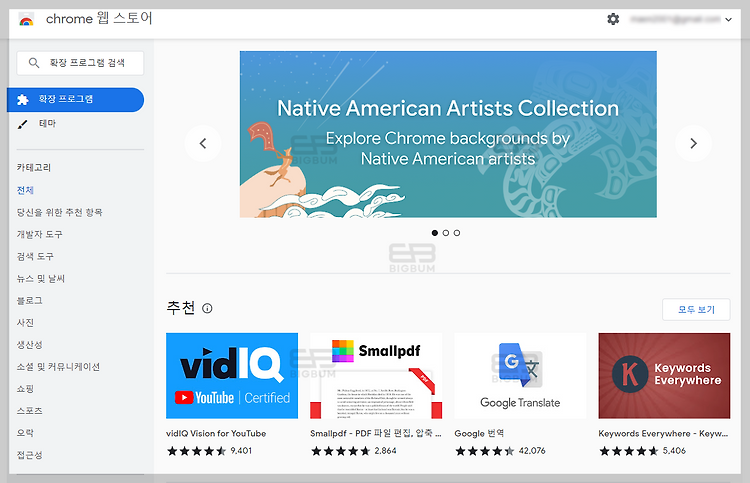Choose the 블로그 category
The height and width of the screenshot is (483, 750).
30,300
